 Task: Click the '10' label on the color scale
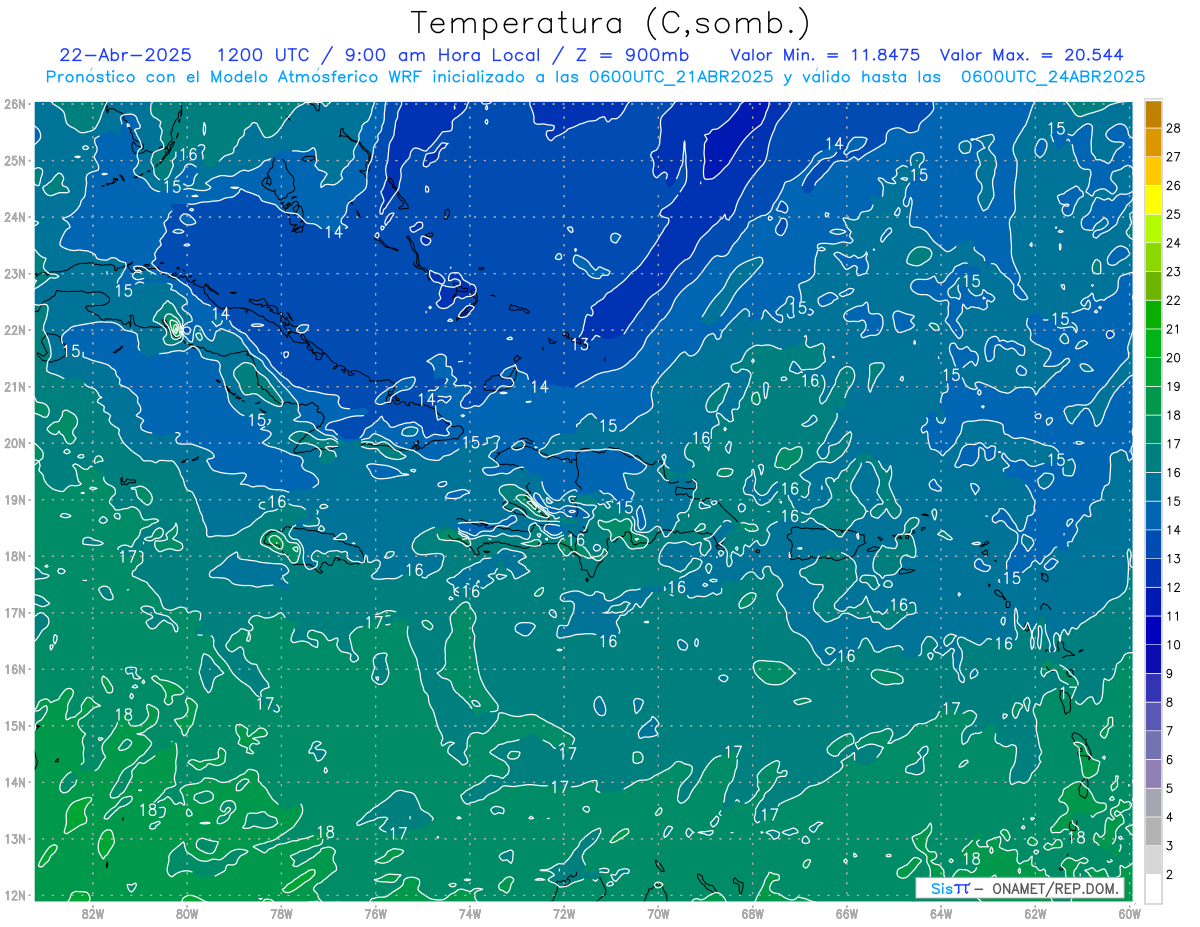coord(1174,645)
